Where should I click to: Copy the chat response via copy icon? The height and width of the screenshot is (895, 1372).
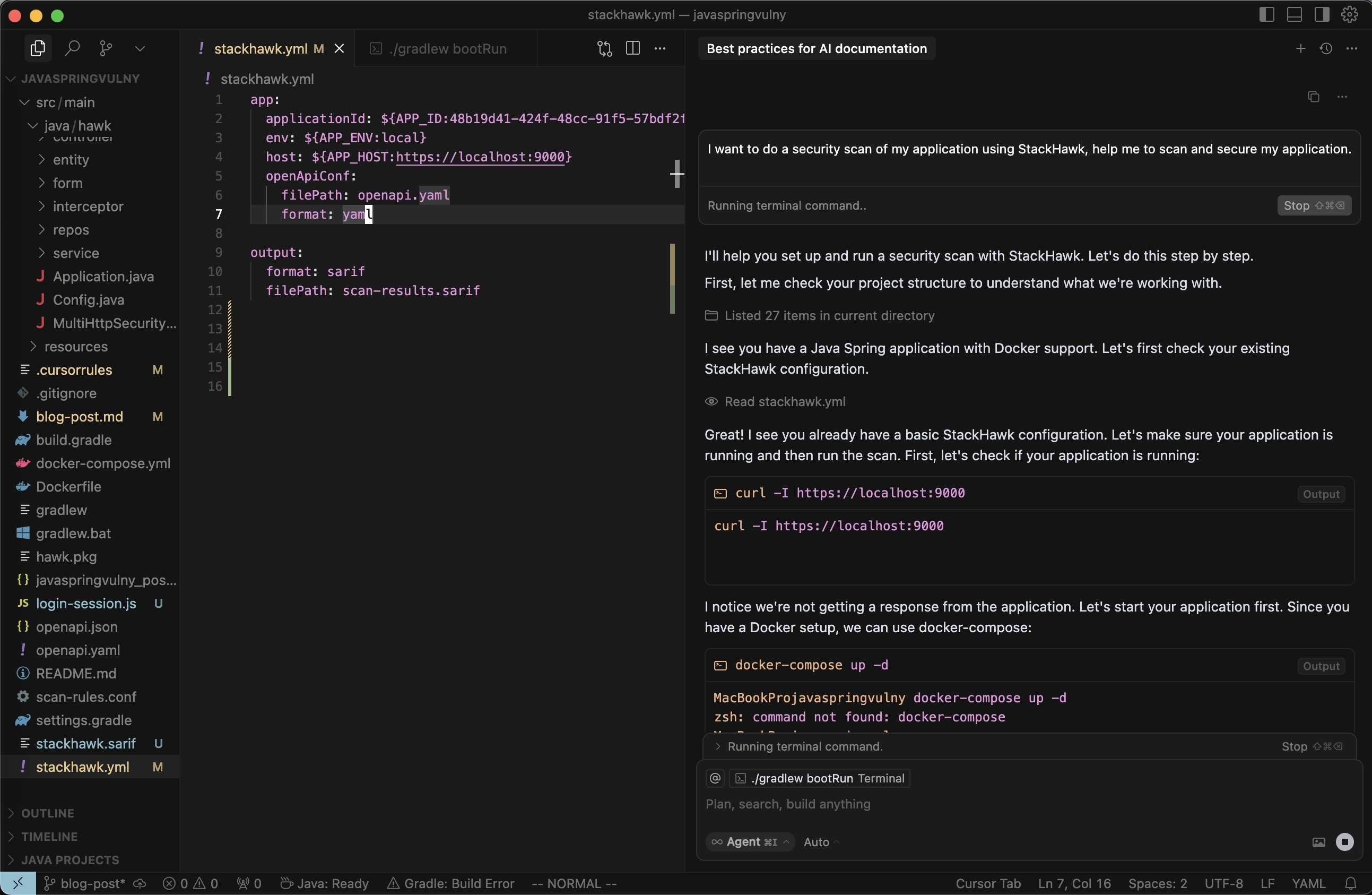click(x=1313, y=97)
